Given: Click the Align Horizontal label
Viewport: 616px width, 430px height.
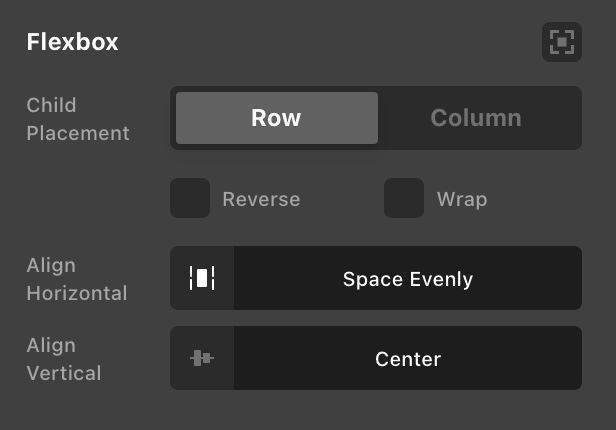Looking at the screenshot, I should (x=77, y=279).
